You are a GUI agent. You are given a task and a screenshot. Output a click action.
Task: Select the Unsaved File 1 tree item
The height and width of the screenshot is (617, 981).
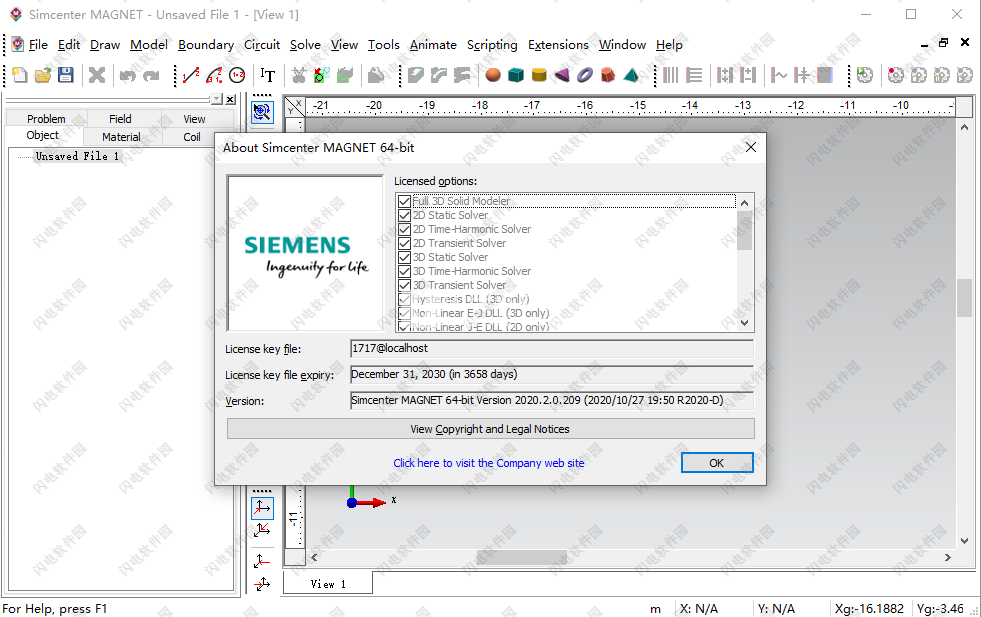[x=77, y=156]
